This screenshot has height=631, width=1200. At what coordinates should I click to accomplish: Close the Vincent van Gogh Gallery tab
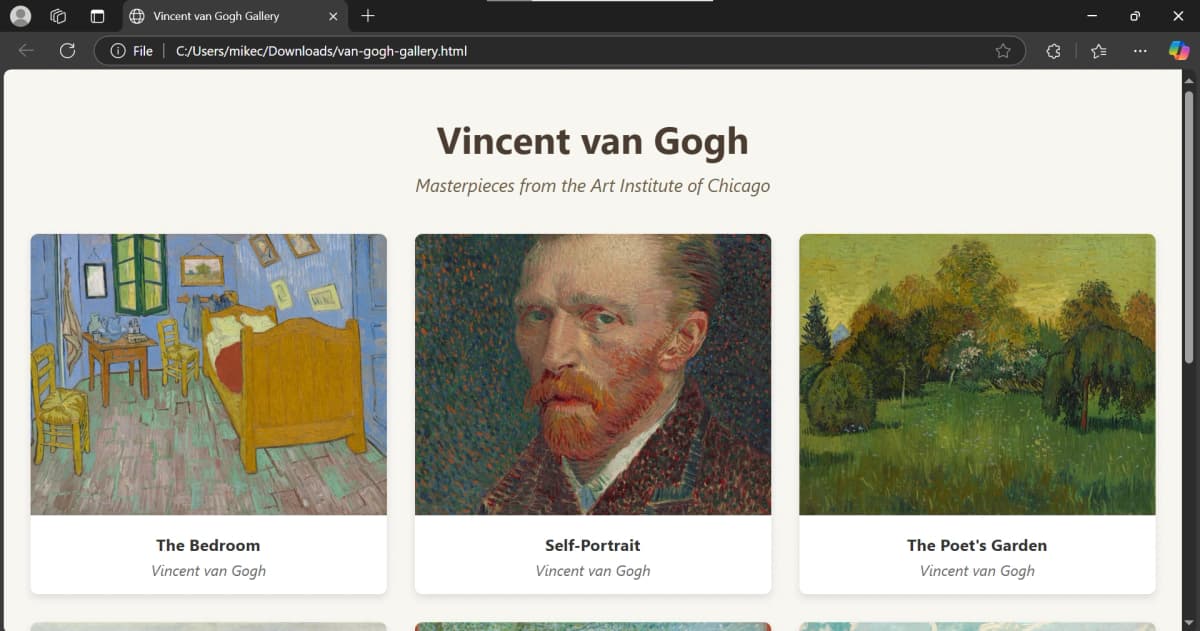tap(333, 16)
